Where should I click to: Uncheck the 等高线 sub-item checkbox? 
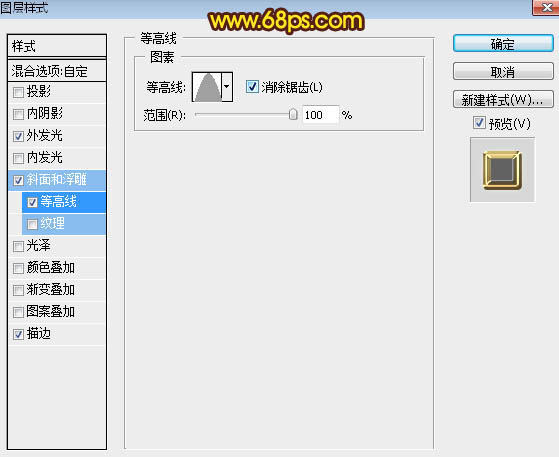click(x=32, y=202)
